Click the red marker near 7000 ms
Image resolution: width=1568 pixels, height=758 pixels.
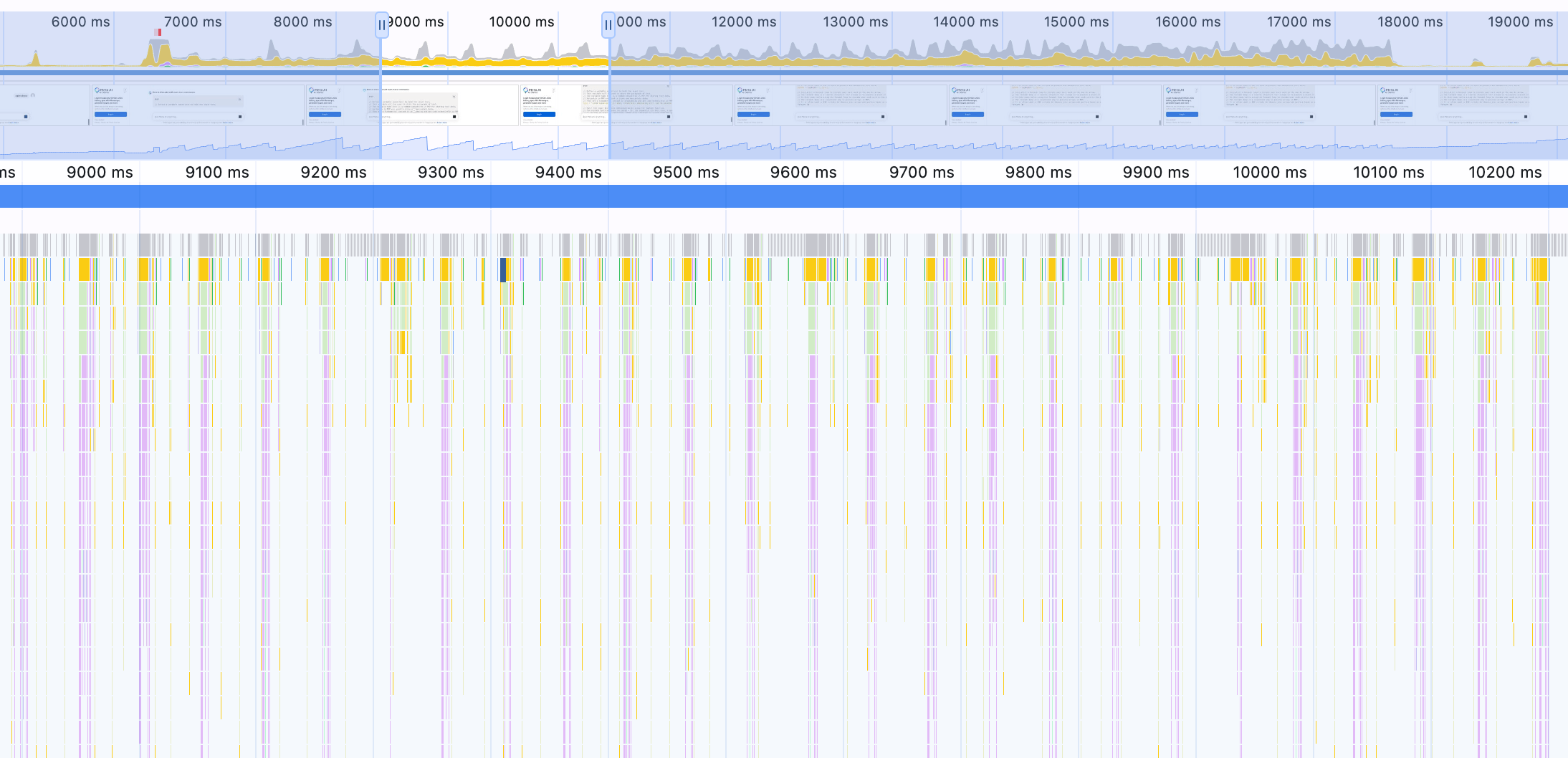coord(158,32)
